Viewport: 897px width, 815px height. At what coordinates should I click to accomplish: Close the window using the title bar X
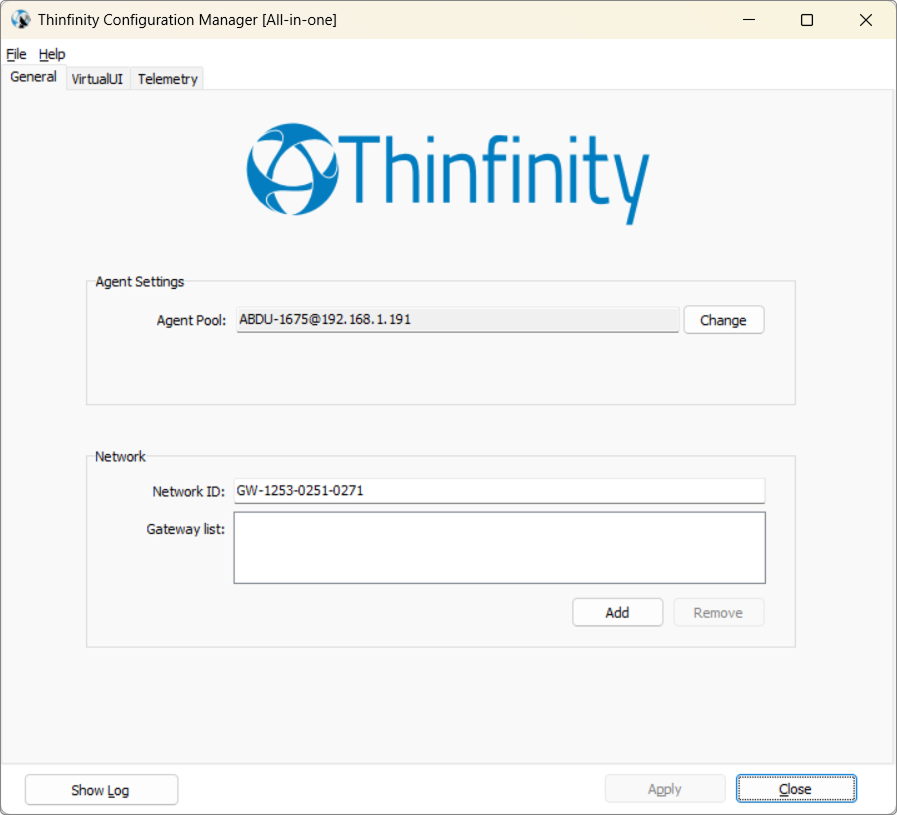point(866,20)
